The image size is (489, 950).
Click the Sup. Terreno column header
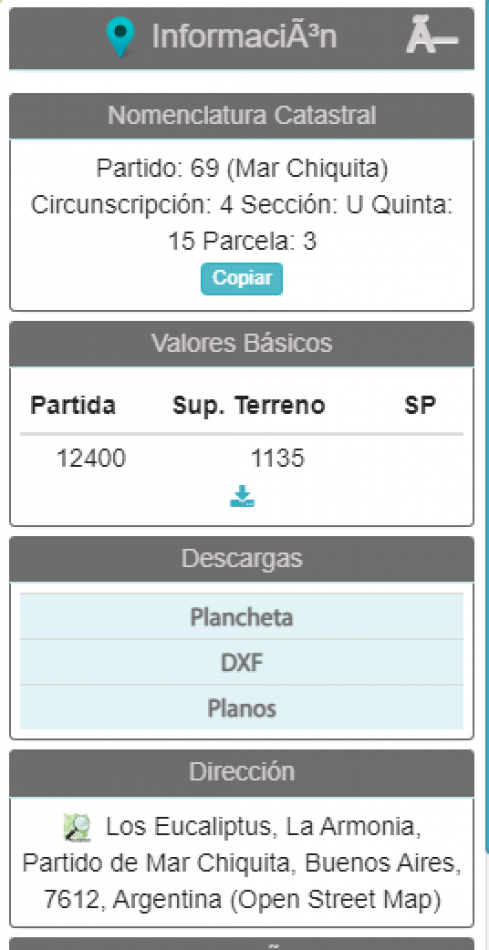(x=249, y=406)
